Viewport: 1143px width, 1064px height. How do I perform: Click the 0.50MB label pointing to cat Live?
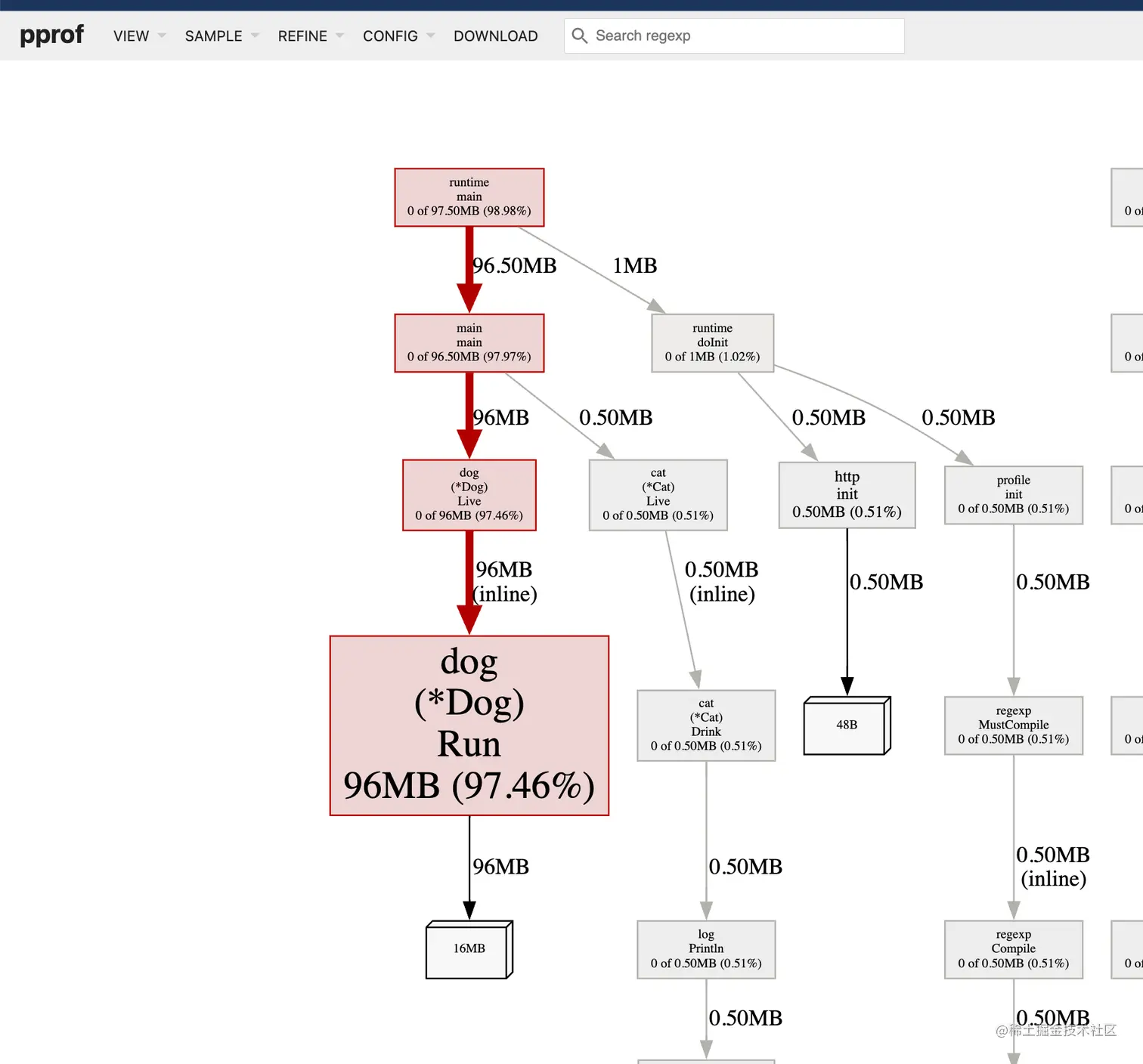616,418
